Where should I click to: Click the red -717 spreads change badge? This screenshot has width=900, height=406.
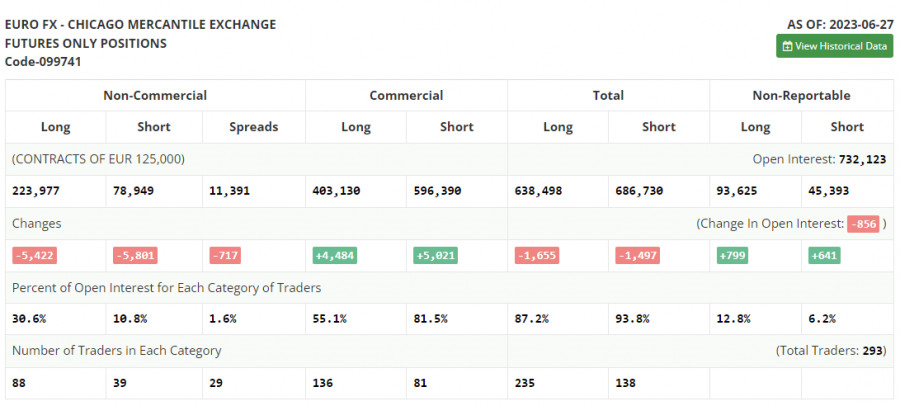pyautogui.click(x=226, y=256)
